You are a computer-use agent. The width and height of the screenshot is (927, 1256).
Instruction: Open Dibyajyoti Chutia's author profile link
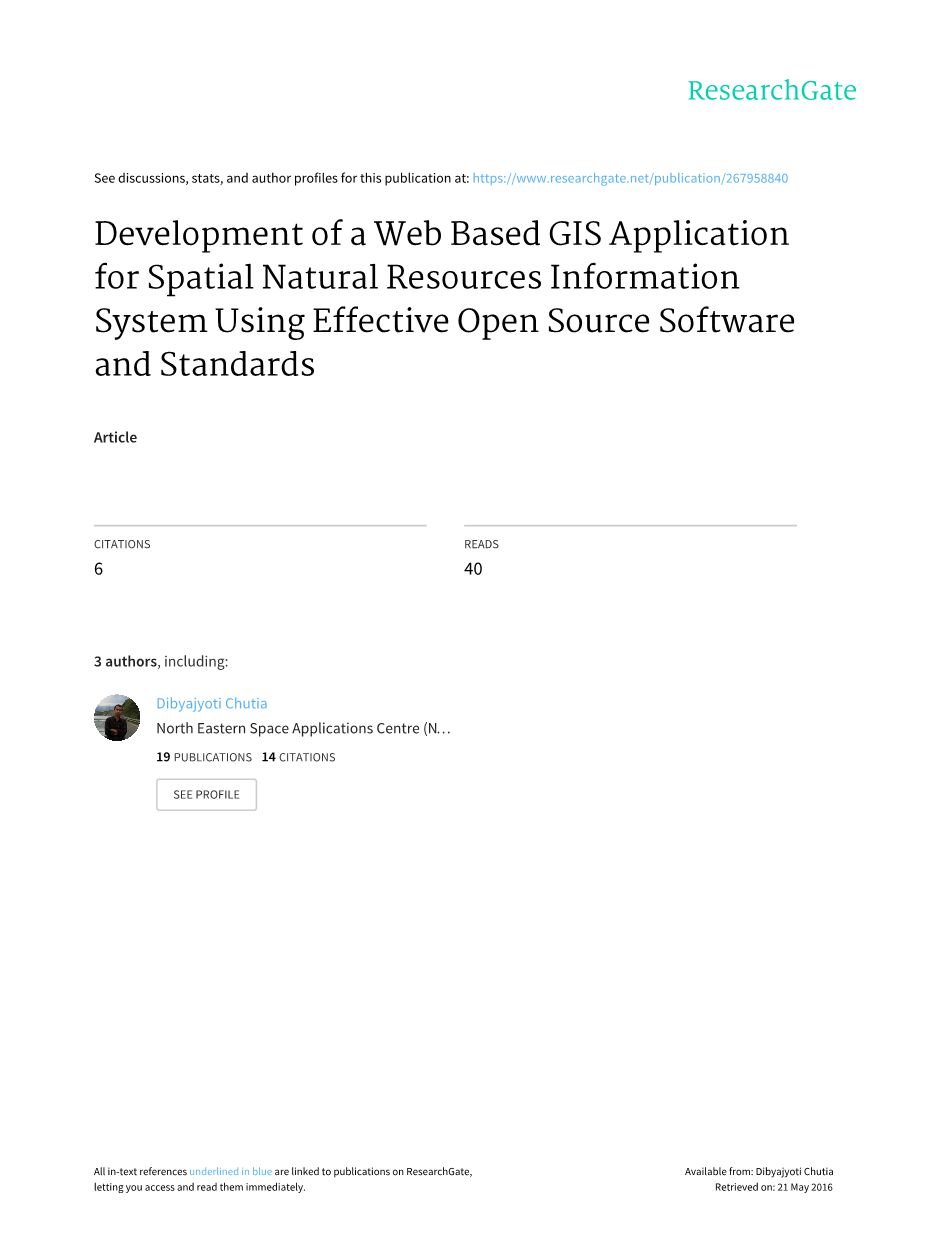(212, 703)
